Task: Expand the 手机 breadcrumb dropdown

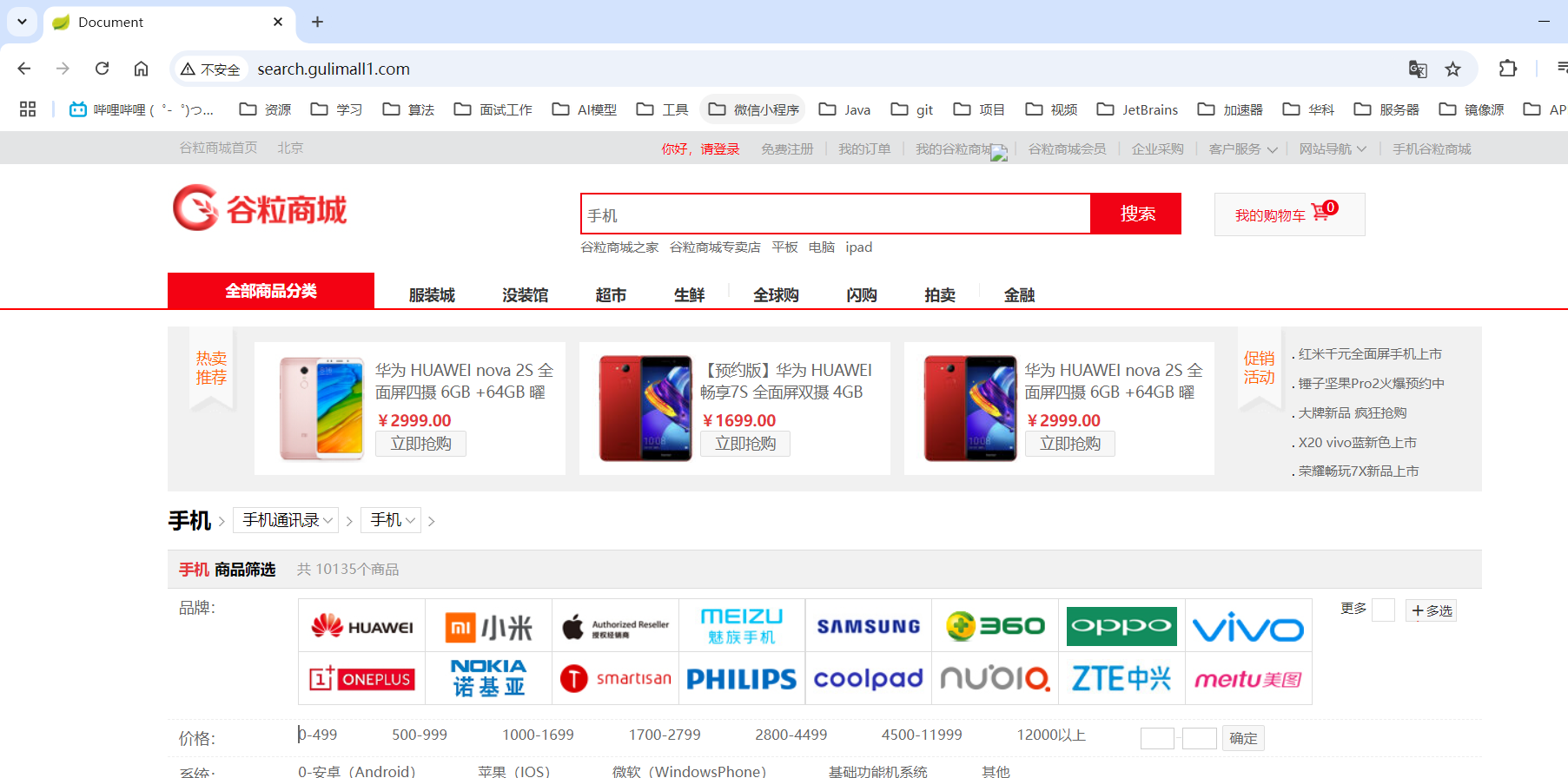Action: tap(392, 520)
